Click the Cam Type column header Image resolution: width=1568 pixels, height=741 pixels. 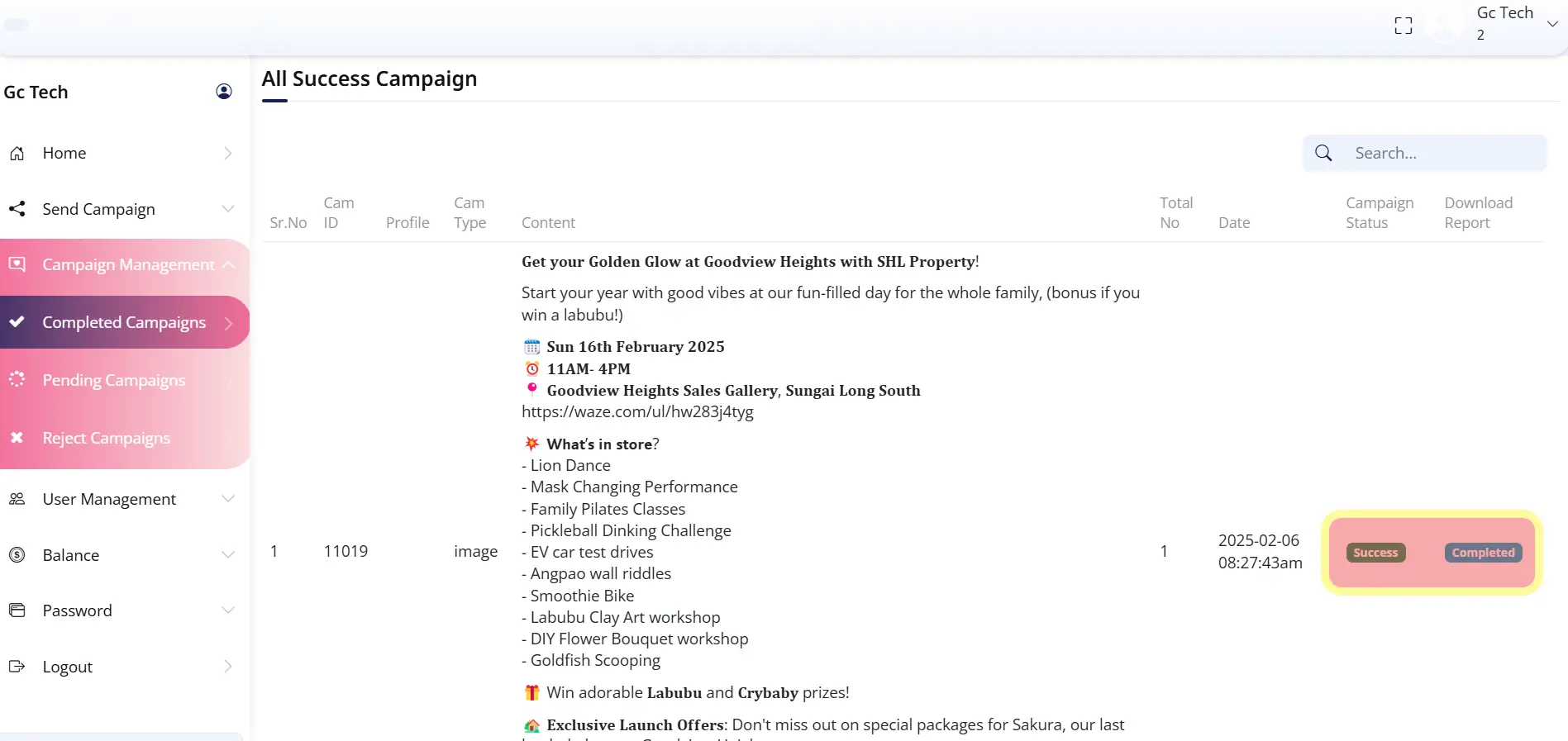469,212
